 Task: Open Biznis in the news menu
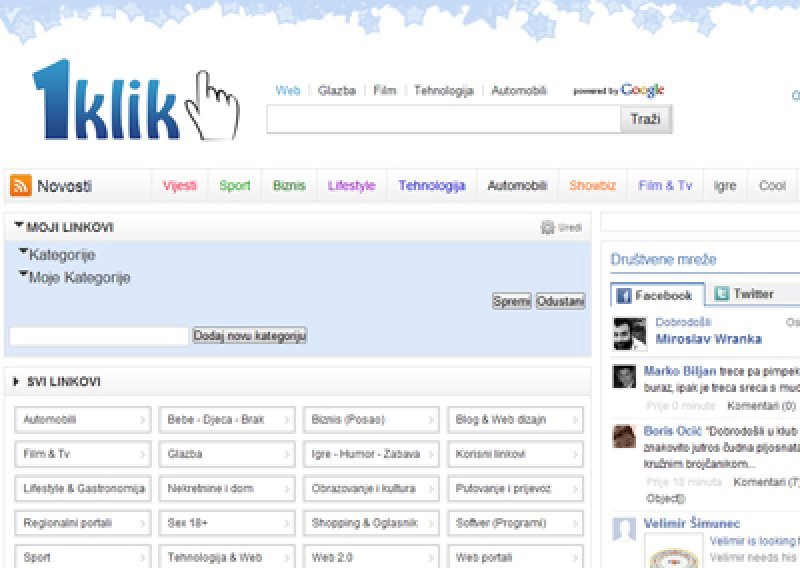[x=289, y=186]
